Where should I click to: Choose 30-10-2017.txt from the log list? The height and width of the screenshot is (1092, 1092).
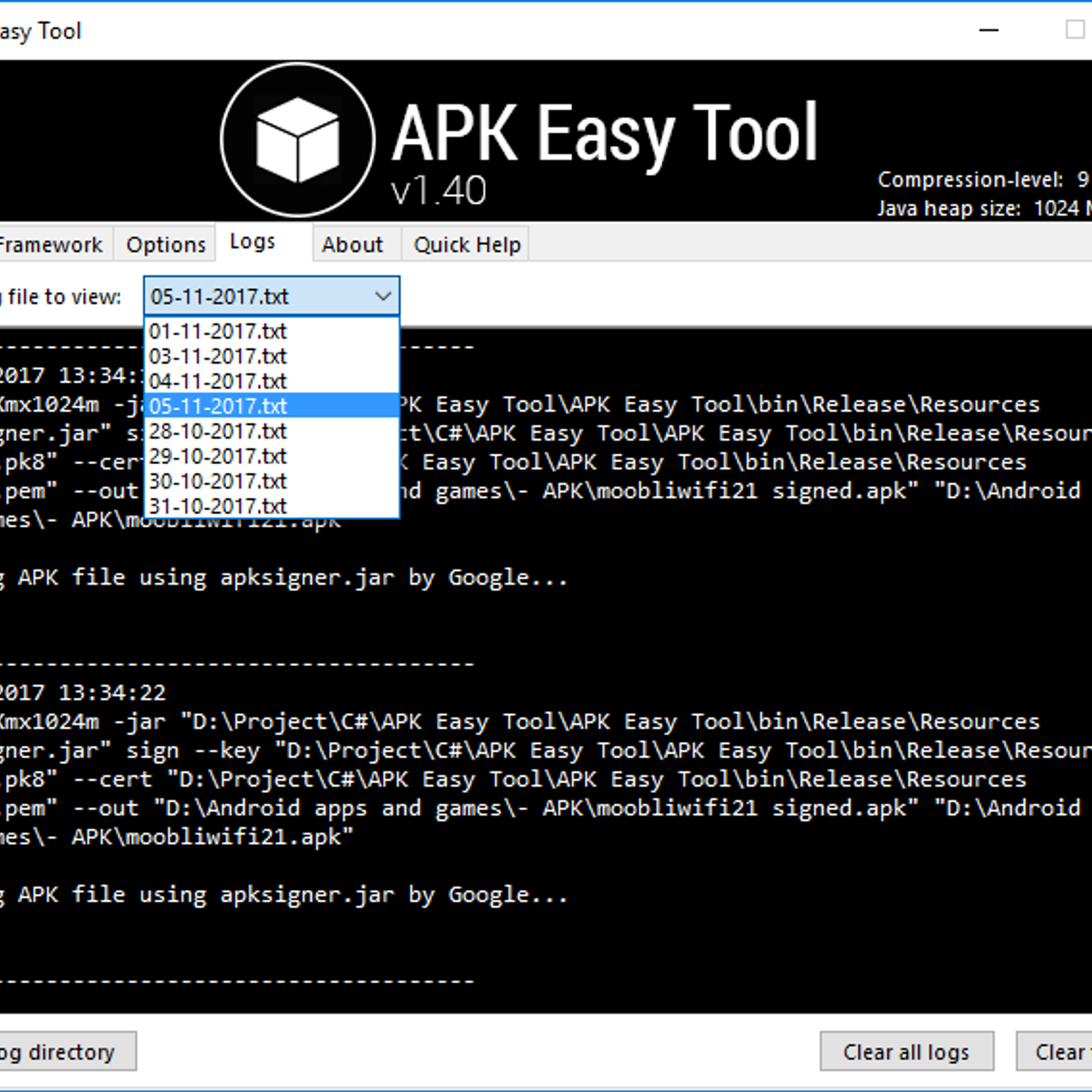(x=272, y=481)
